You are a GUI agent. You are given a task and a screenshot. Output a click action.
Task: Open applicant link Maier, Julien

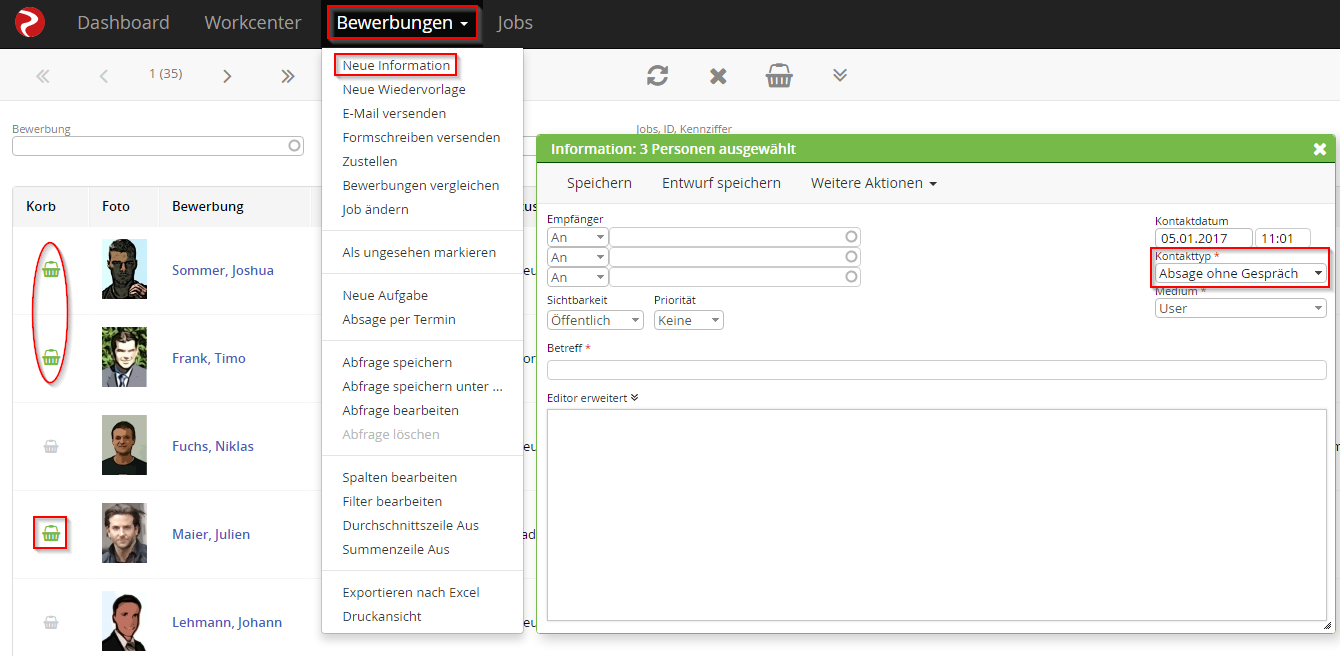211,534
